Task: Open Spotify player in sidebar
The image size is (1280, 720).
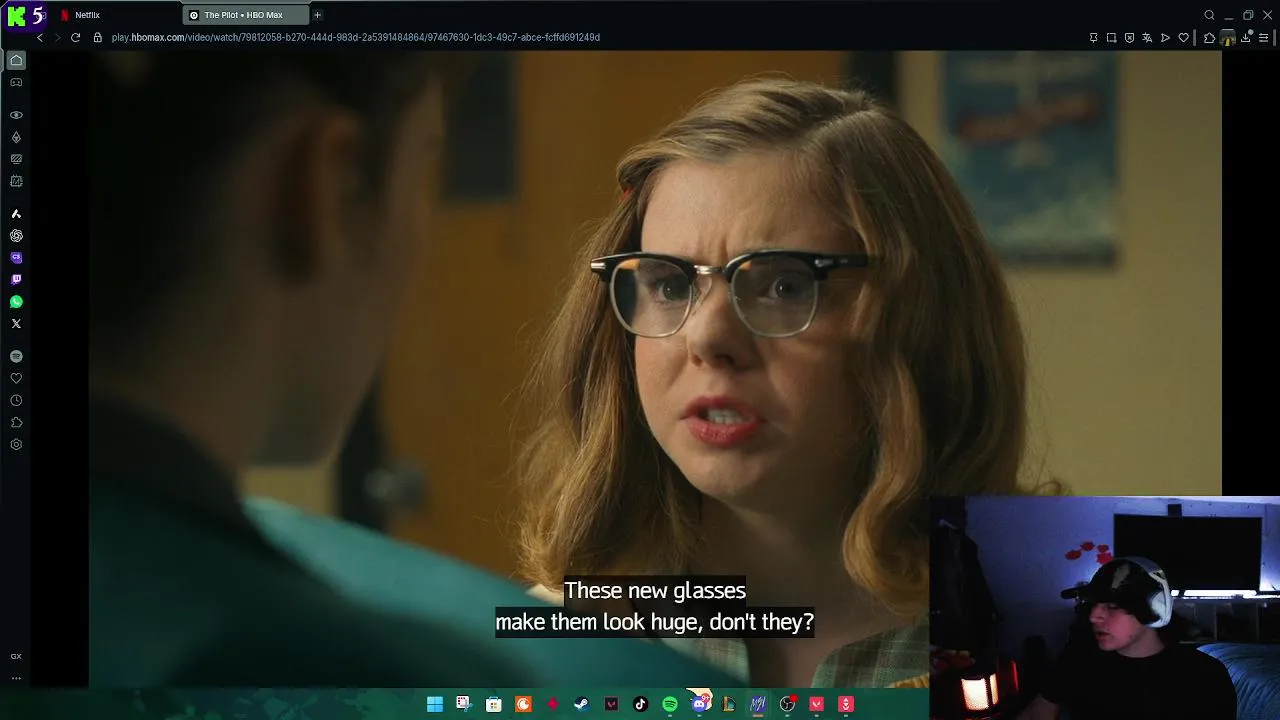Action: (16, 356)
